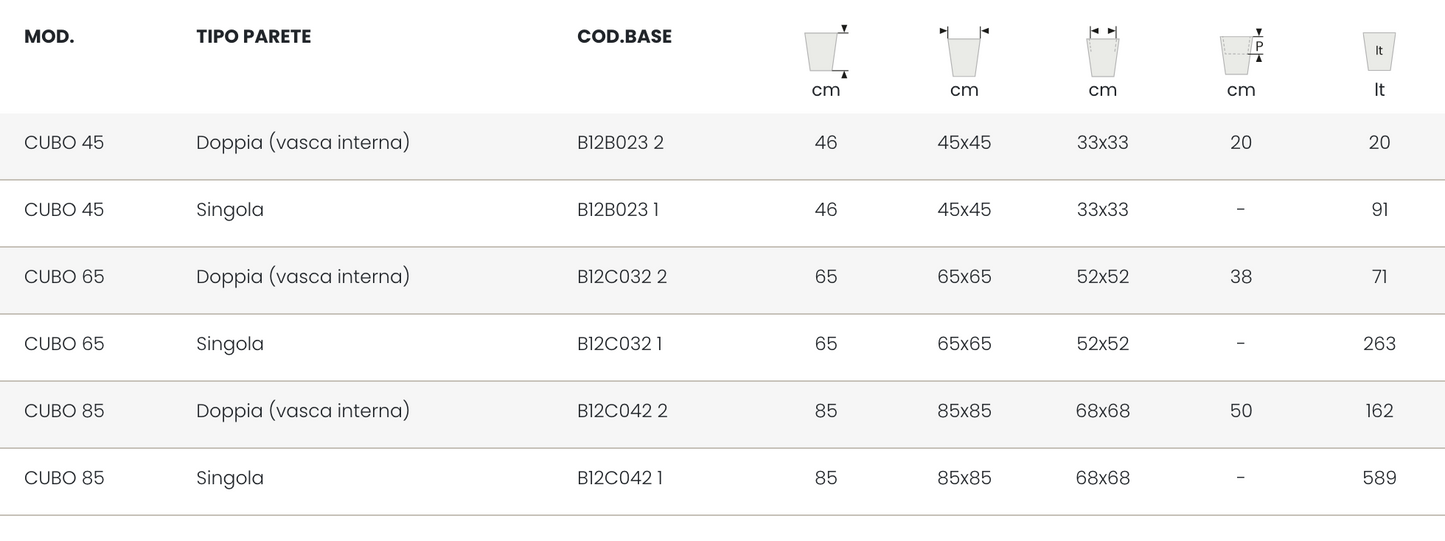Click the TIPO PARETE column header
This screenshot has width=1445, height=541.
coord(253,37)
